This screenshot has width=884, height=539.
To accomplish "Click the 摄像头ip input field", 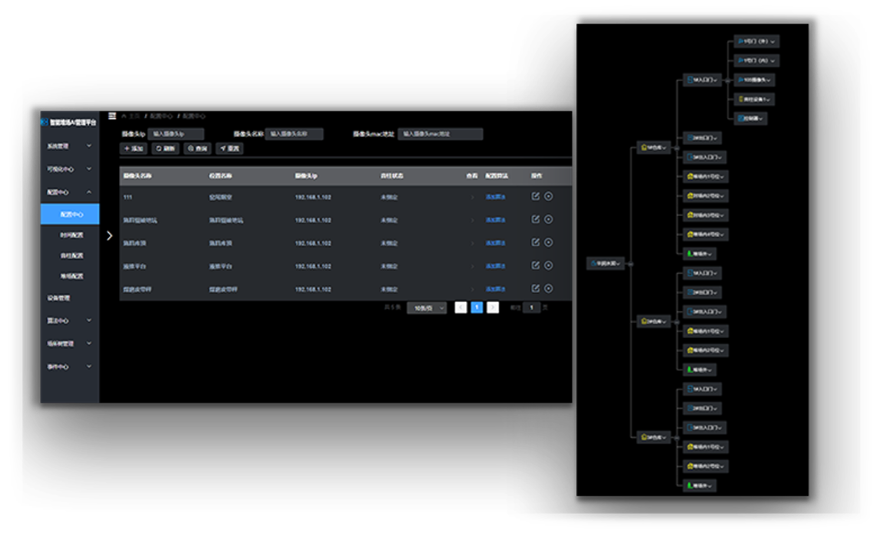I will tap(177, 133).
